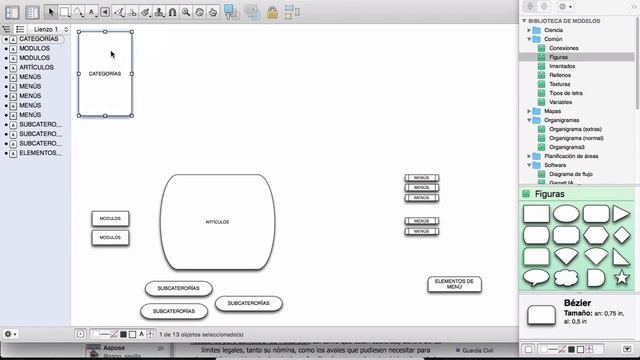Select the Pen tool
Image resolution: width=640 pixels, height=360 pixels.
(x=119, y=12)
